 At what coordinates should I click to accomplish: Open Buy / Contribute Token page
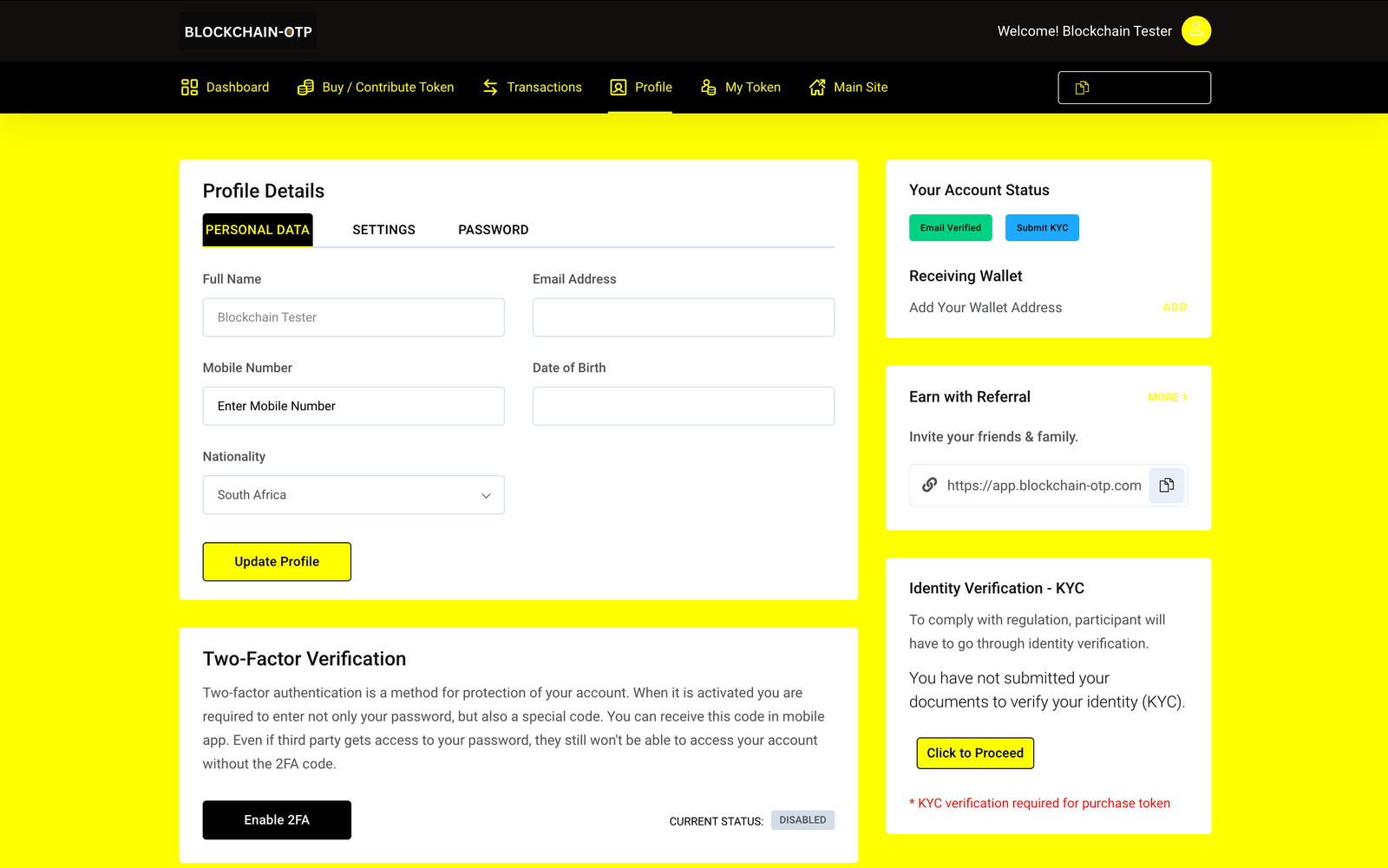(x=376, y=88)
